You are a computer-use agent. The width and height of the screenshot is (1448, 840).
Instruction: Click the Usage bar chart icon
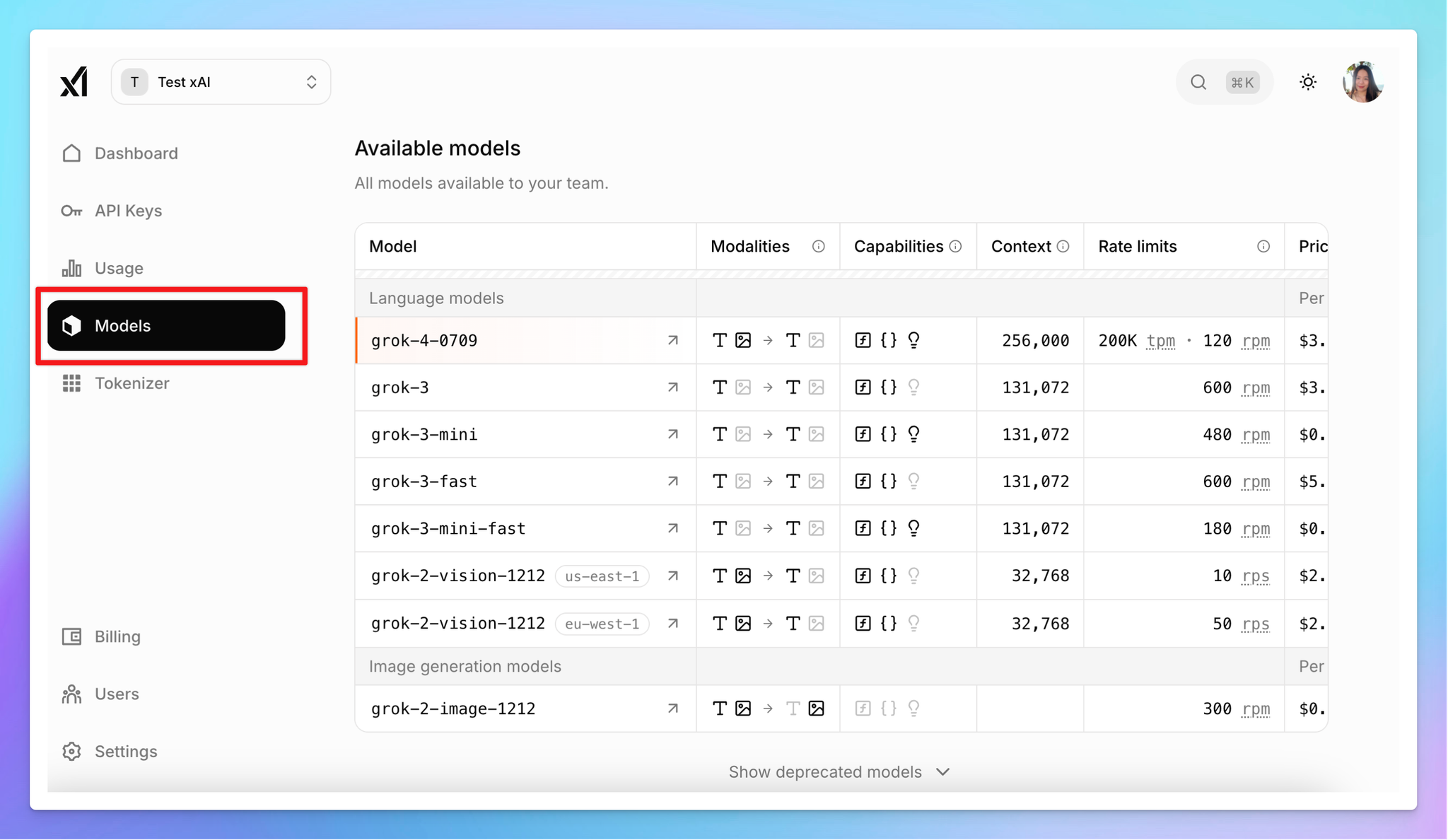click(x=71, y=268)
